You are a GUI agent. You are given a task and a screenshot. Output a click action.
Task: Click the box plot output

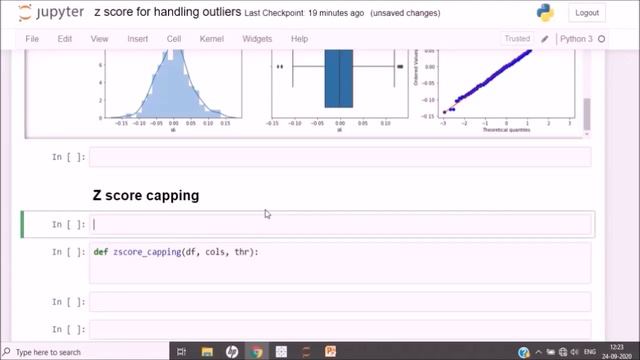[338, 90]
